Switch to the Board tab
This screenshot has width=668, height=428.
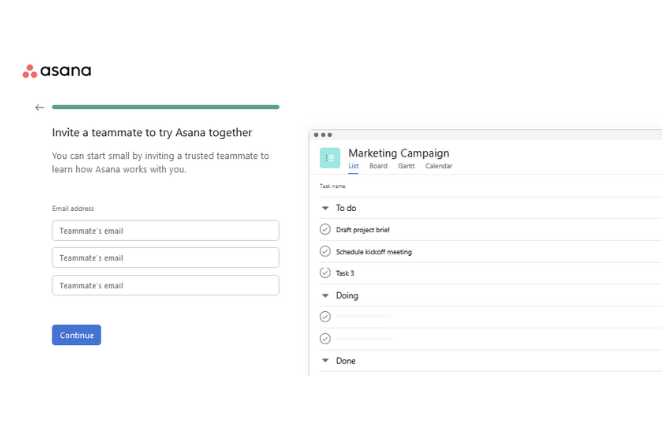378,166
